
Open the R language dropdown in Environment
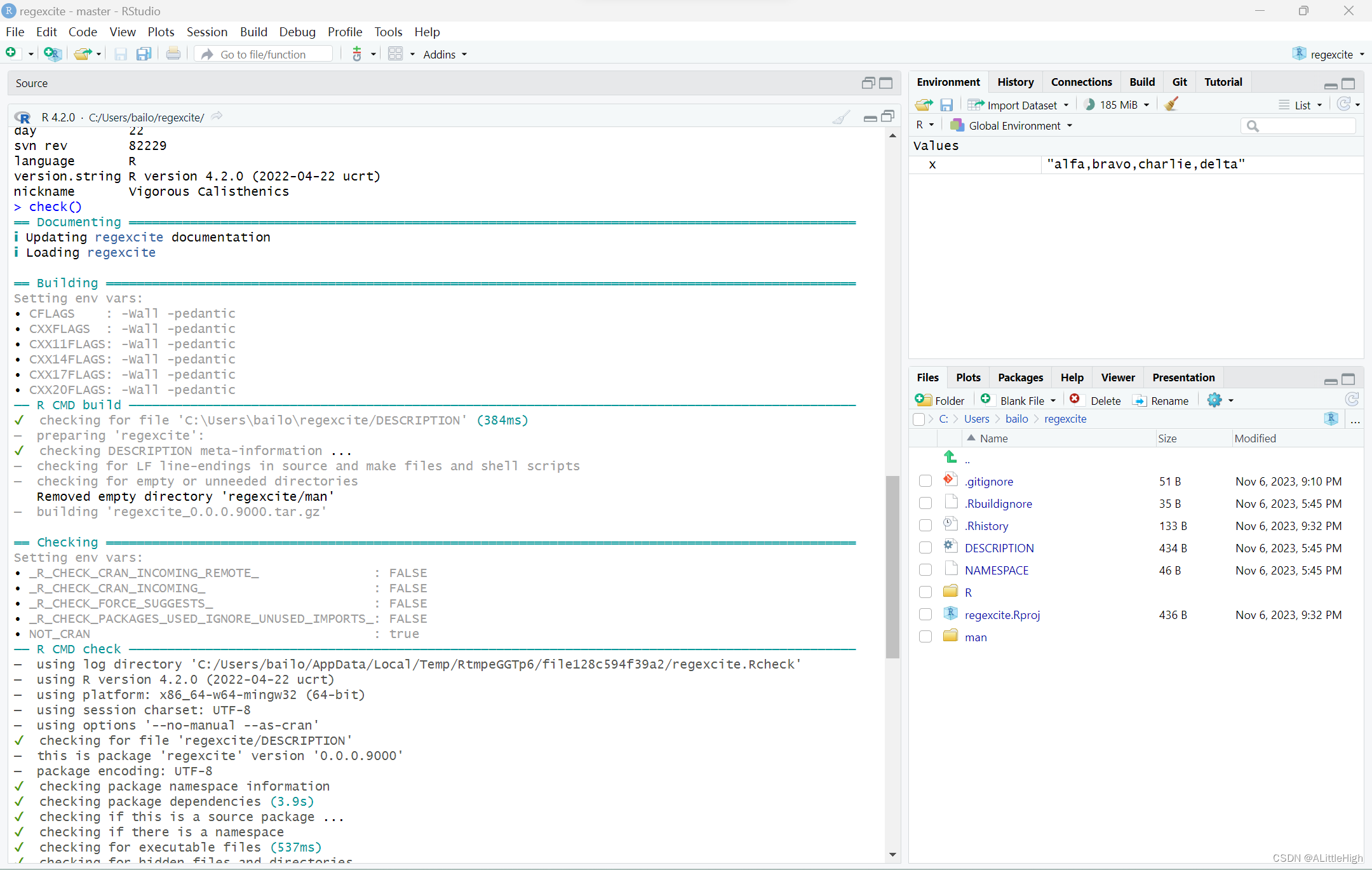pyautogui.click(x=925, y=125)
